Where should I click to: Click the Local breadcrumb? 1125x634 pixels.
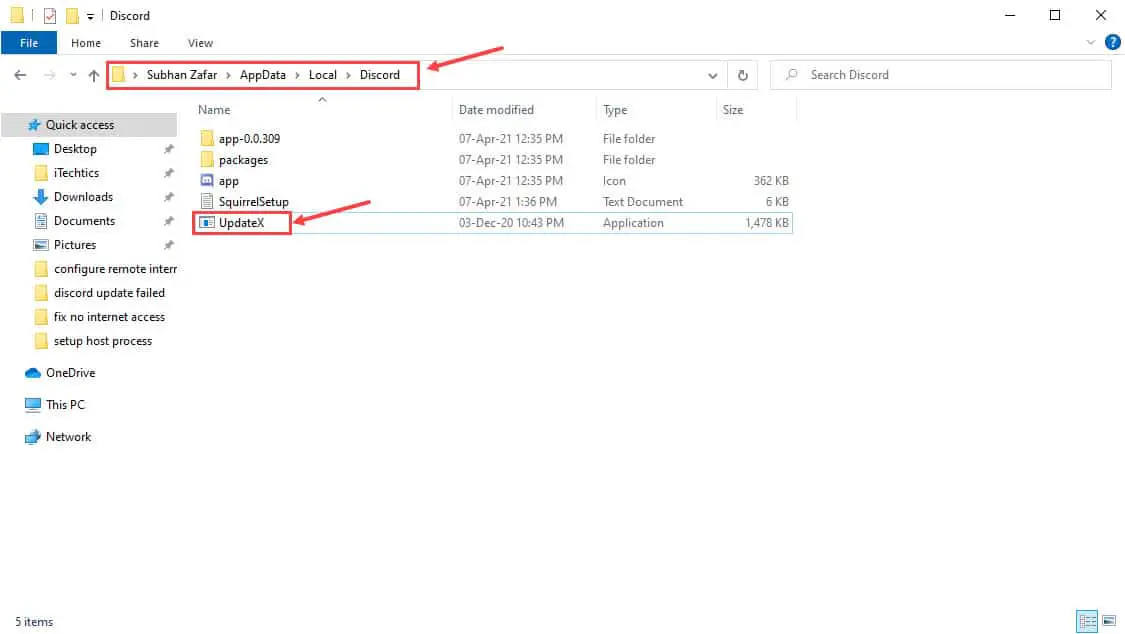[x=322, y=75]
